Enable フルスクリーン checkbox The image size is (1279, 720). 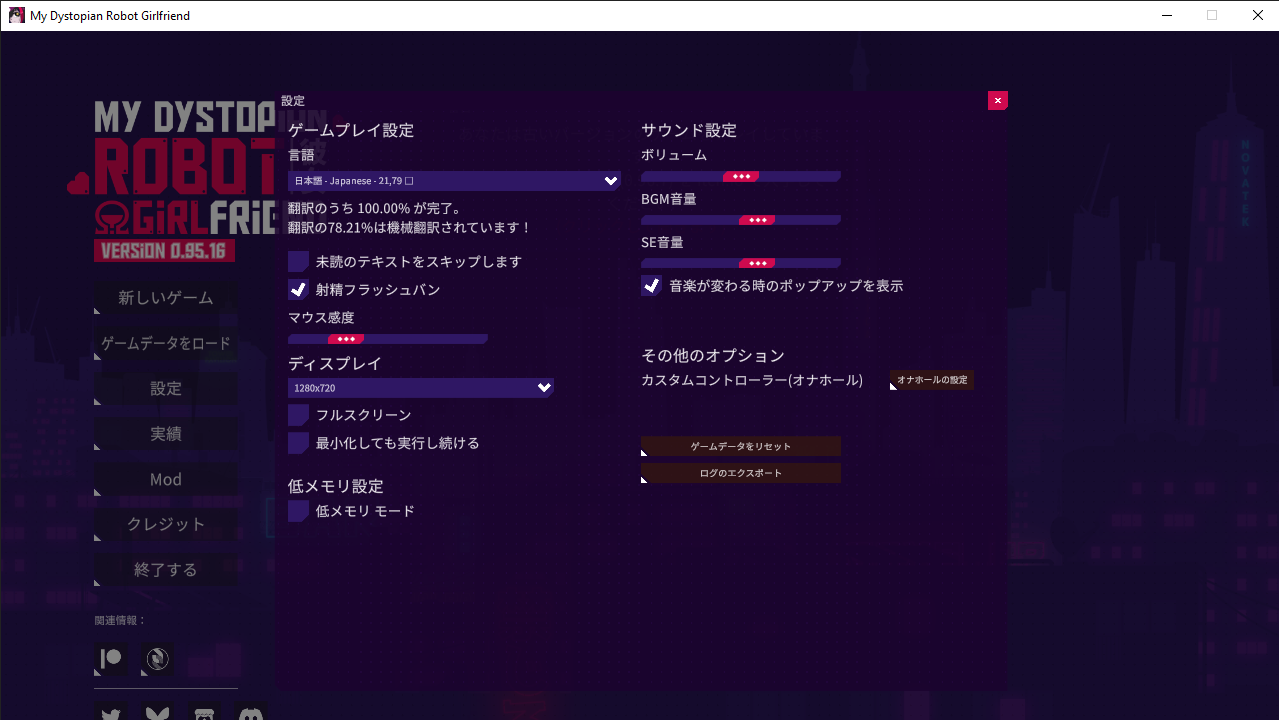[x=298, y=415]
